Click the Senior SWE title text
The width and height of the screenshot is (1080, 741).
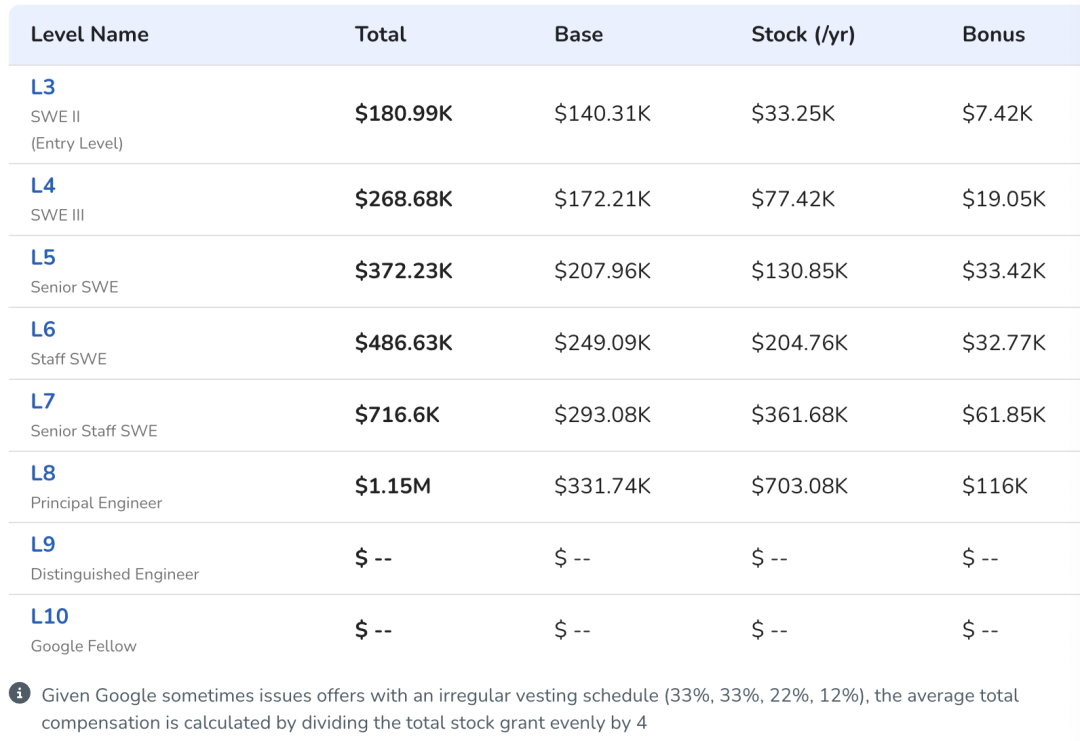coord(74,286)
